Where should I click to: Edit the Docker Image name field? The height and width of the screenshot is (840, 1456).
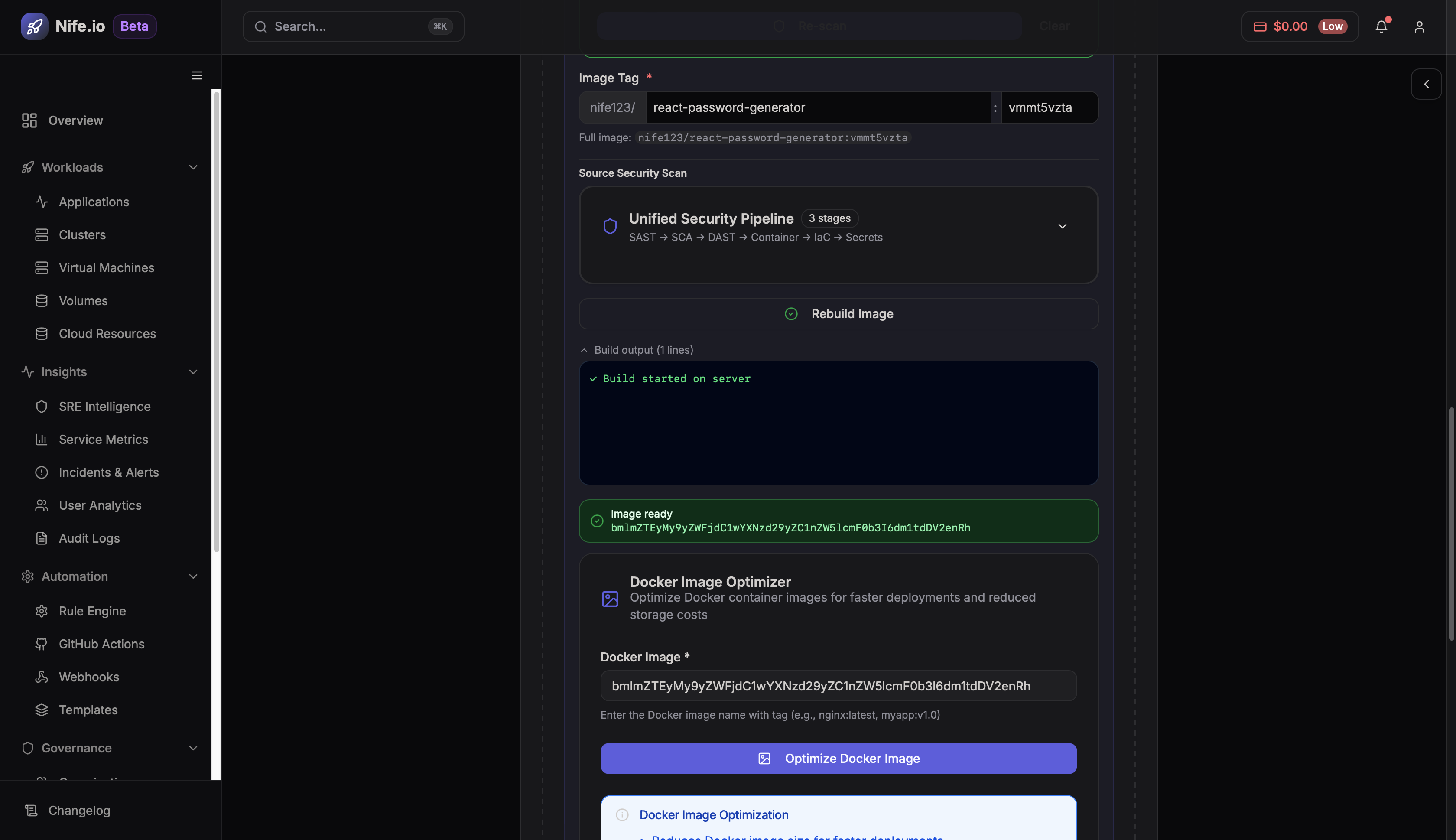pyautogui.click(x=838, y=686)
